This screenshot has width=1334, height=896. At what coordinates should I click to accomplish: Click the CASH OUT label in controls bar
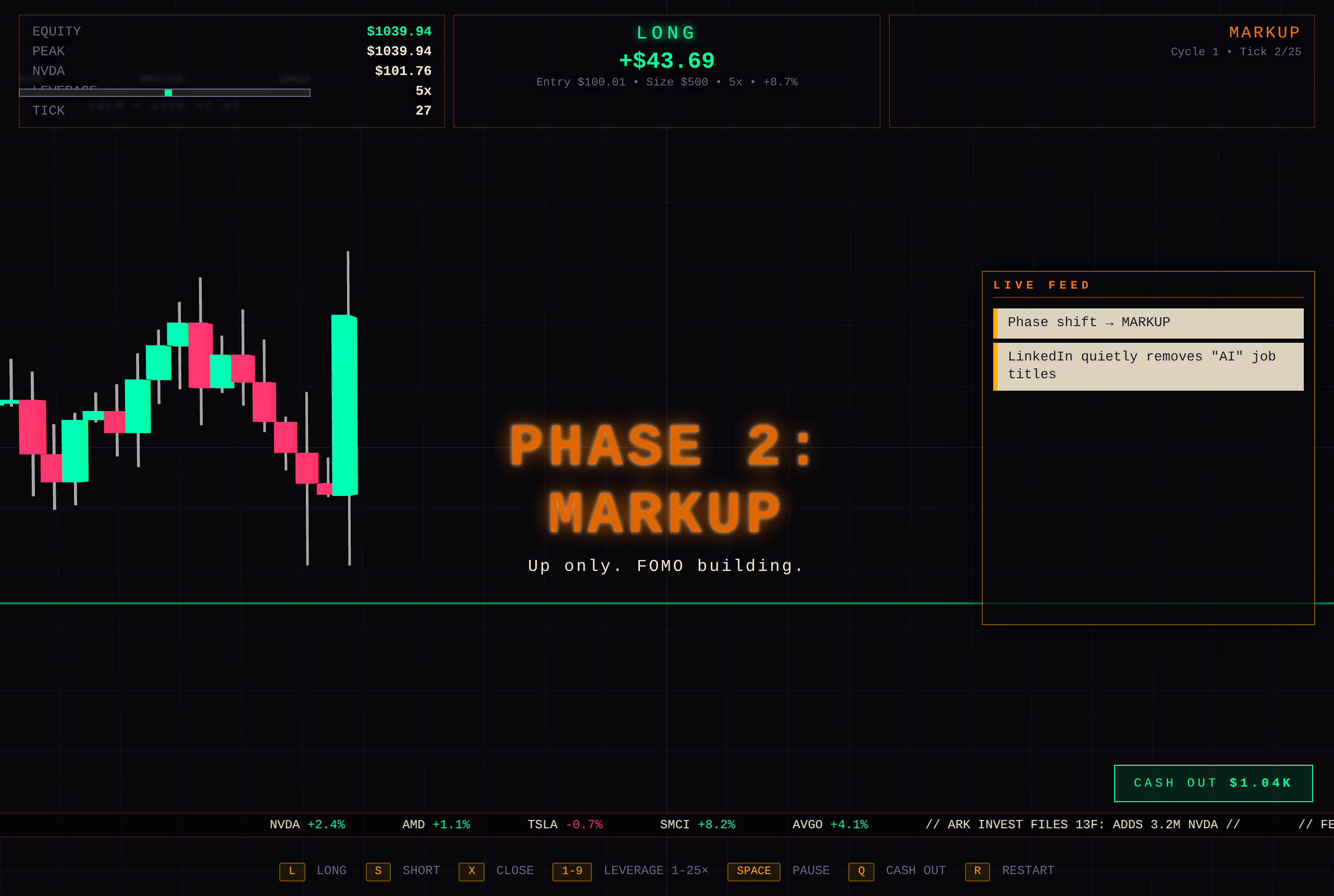pyautogui.click(x=916, y=871)
